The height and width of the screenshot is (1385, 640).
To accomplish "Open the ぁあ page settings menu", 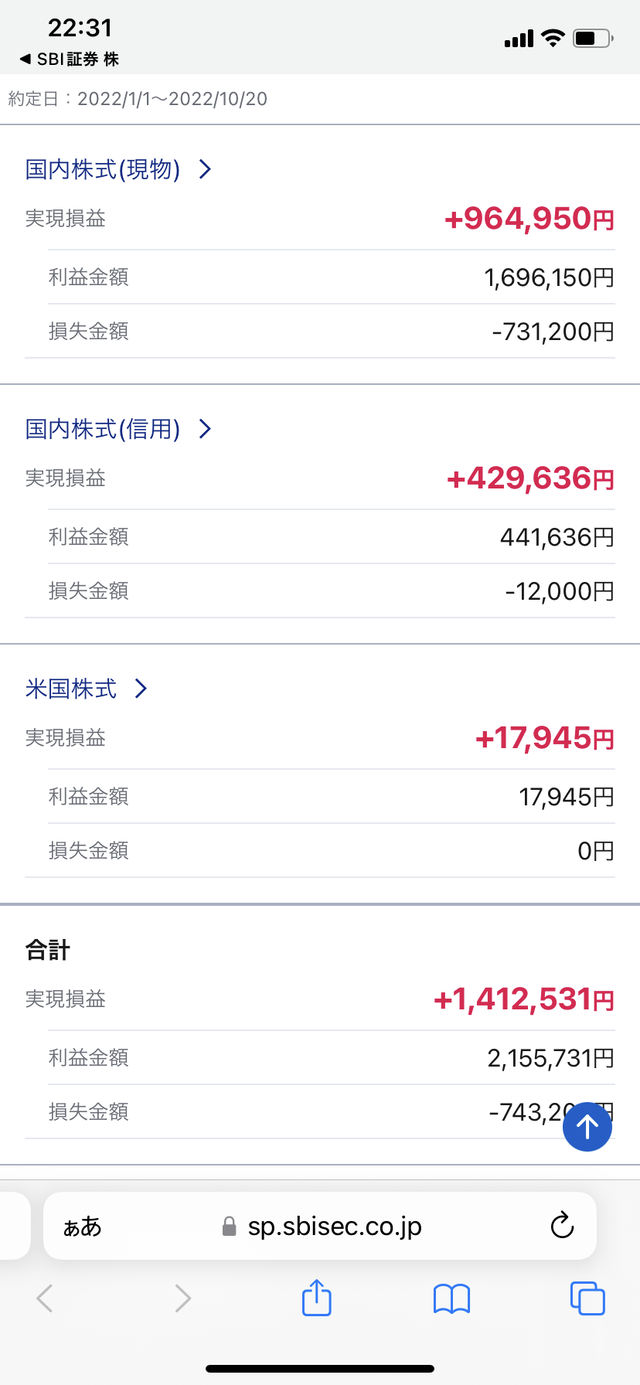I will click(x=82, y=1226).
